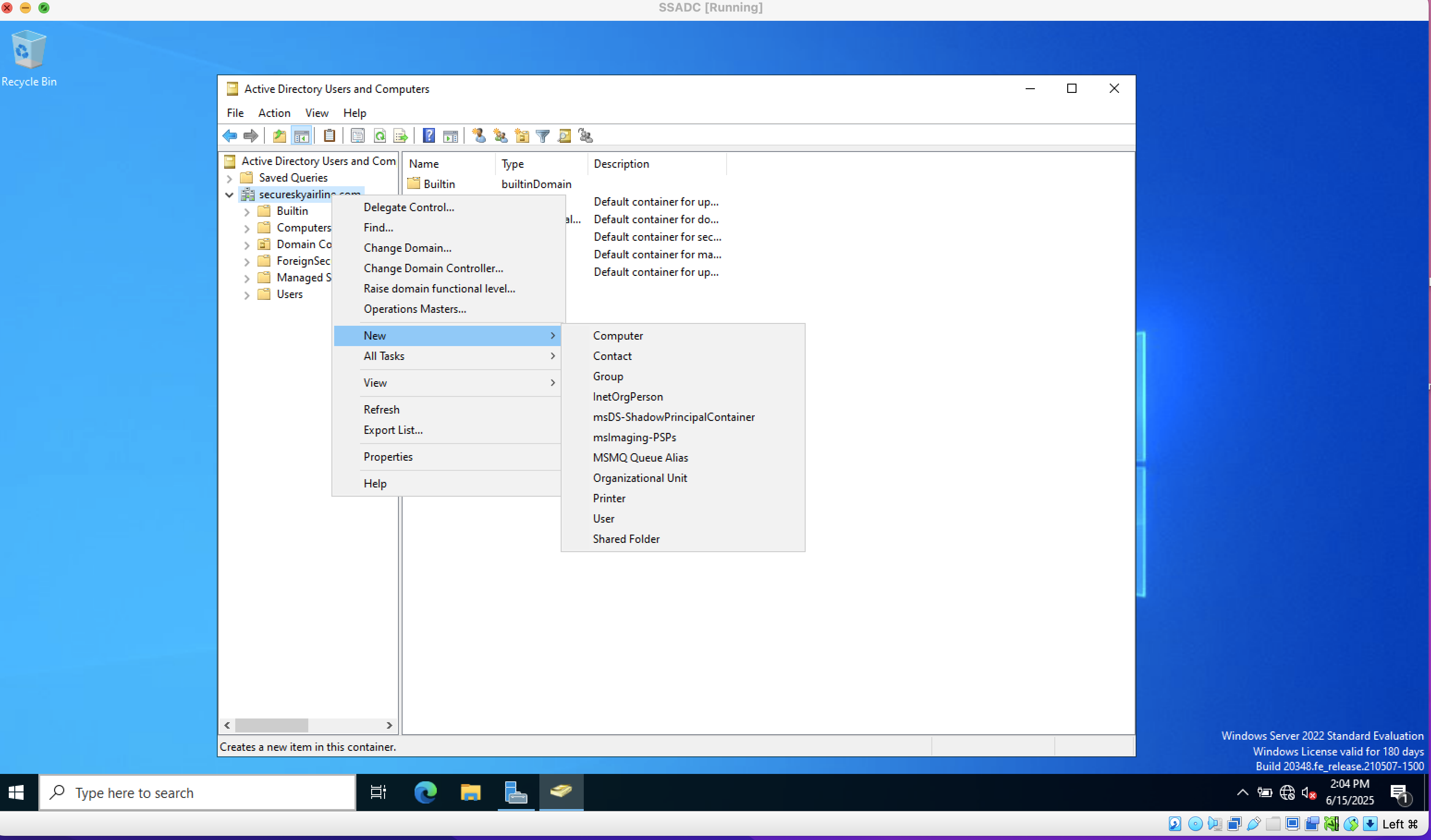This screenshot has width=1431, height=840.
Task: Click the Properties sheet toolbar icon
Action: 357,136
